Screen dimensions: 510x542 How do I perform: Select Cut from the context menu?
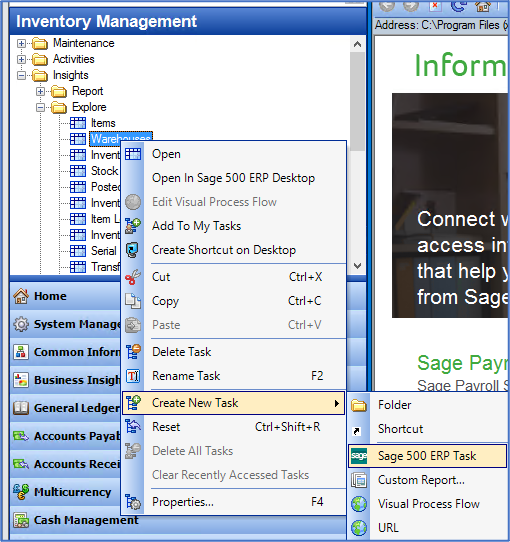(234, 277)
